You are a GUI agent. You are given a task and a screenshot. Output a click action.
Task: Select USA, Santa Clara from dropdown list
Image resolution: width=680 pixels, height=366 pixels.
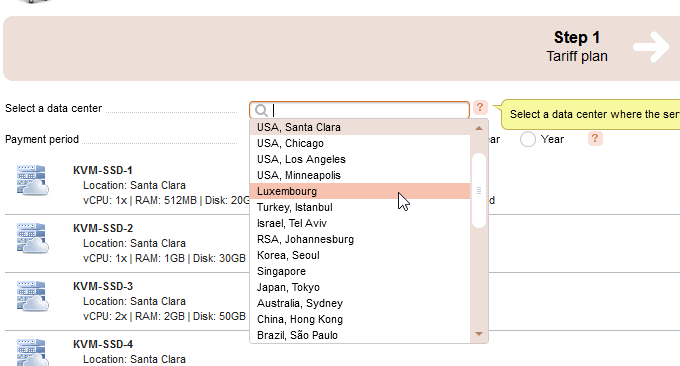click(360, 127)
